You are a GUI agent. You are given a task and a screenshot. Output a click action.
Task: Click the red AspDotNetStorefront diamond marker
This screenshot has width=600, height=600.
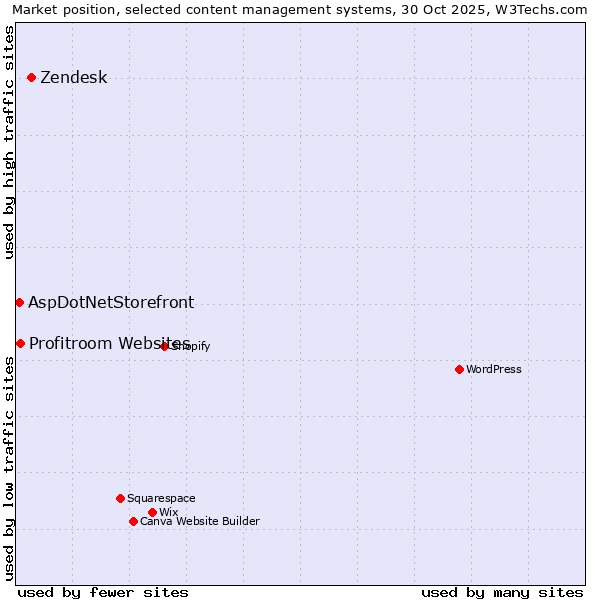[19, 302]
